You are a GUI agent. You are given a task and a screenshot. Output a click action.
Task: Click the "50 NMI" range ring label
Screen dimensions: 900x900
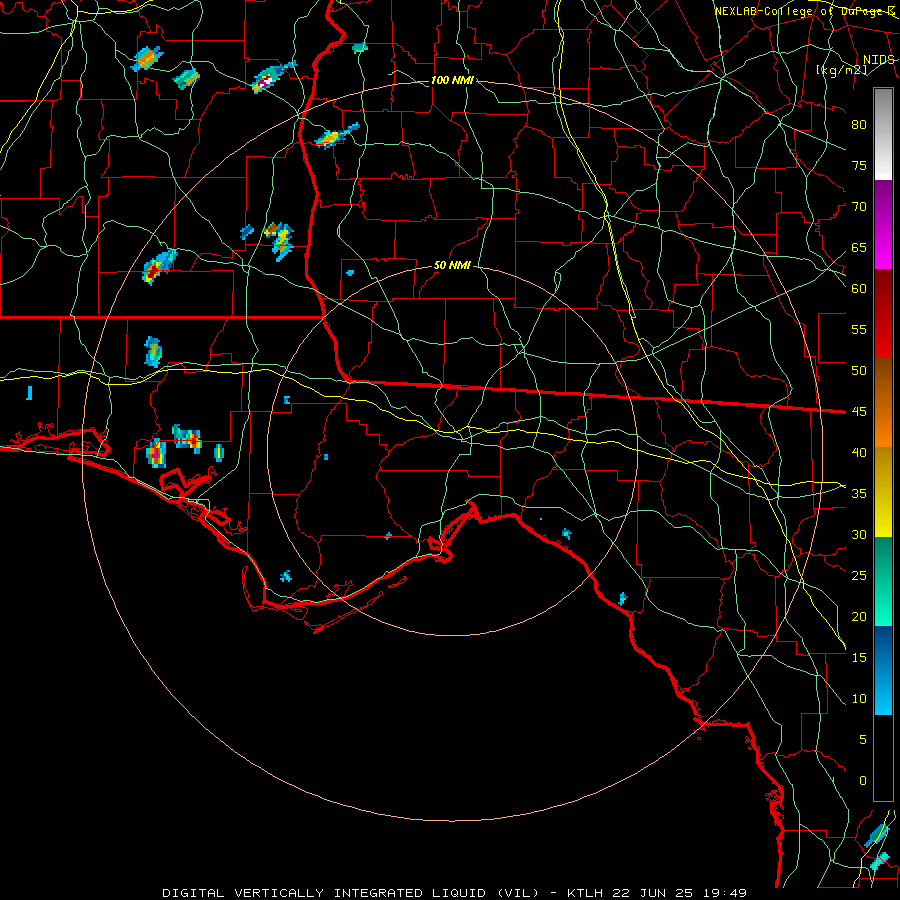point(452,265)
